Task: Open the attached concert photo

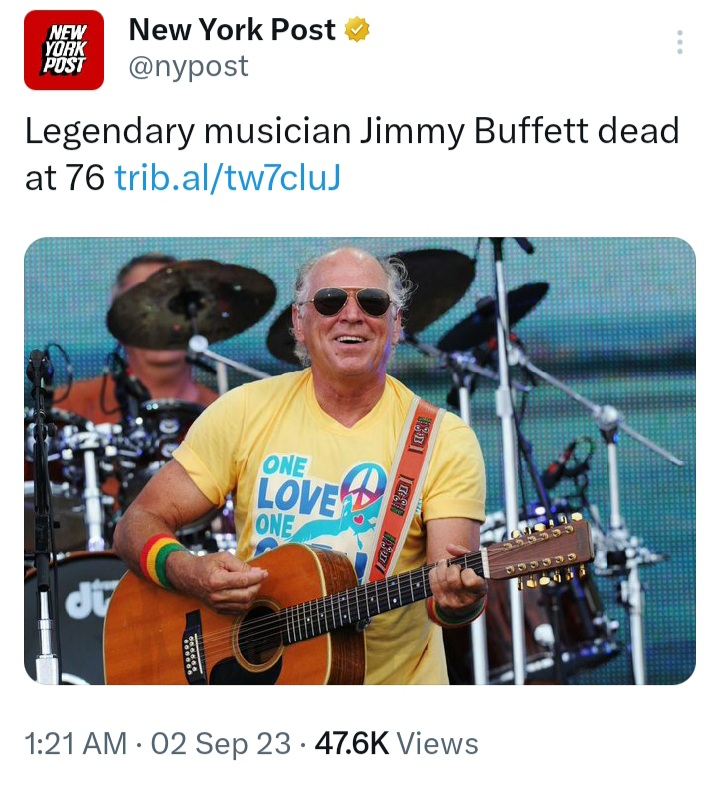Action: pyautogui.click(x=360, y=461)
